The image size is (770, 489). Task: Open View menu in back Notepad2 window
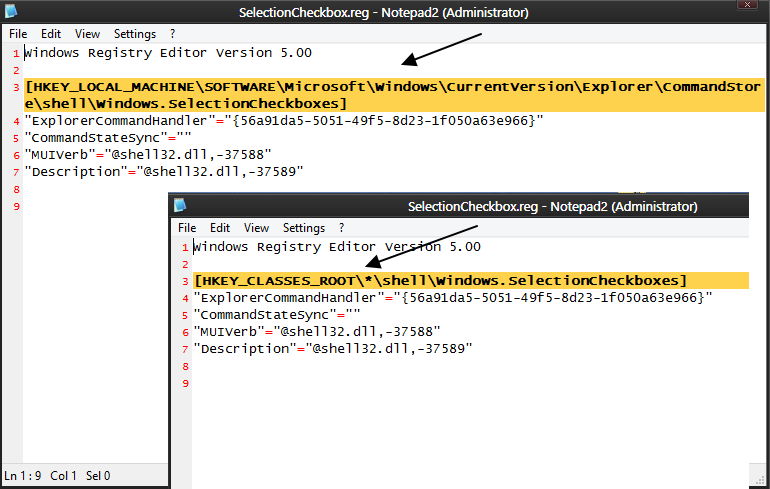[87, 34]
